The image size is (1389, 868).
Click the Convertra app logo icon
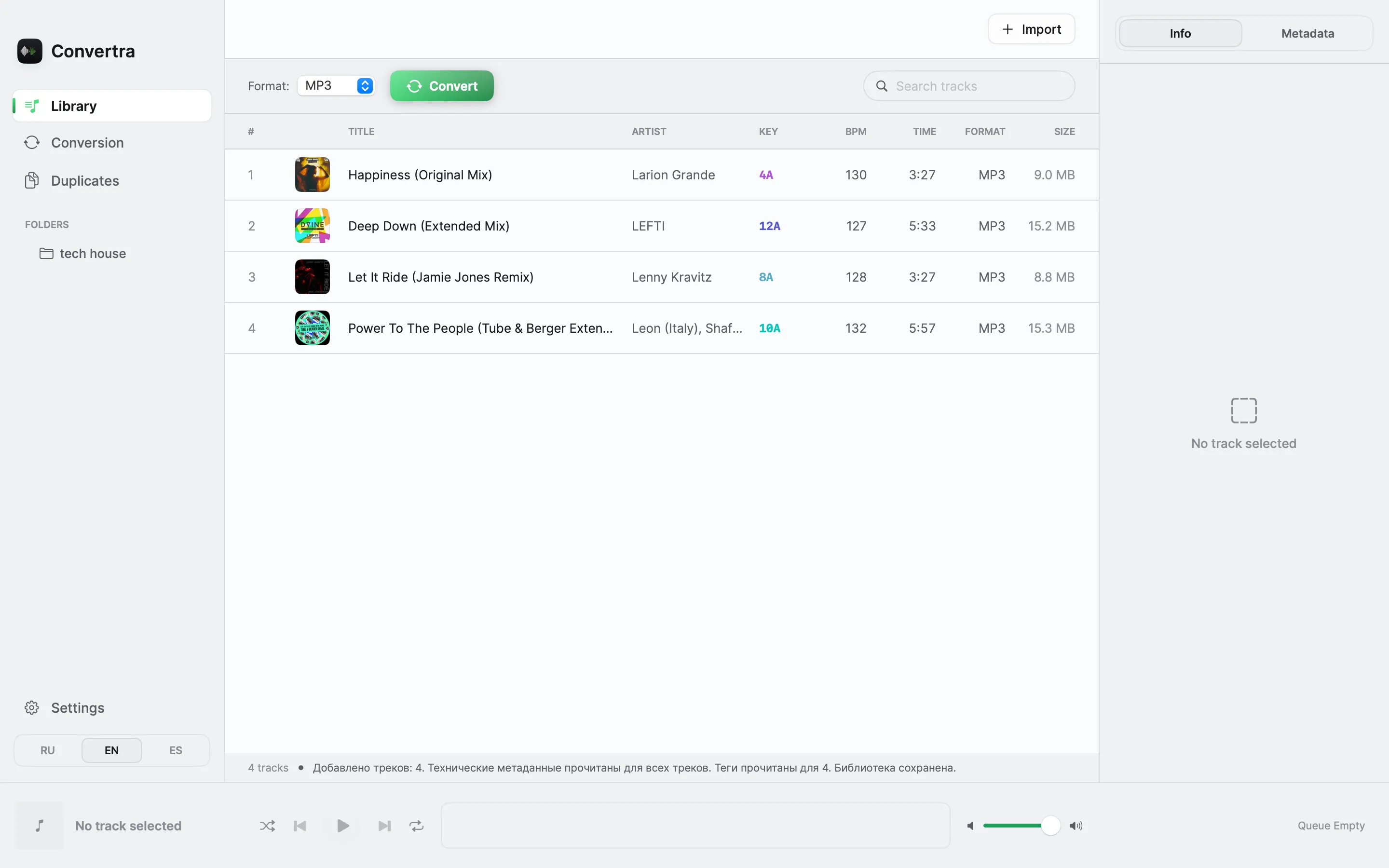pyautogui.click(x=30, y=51)
